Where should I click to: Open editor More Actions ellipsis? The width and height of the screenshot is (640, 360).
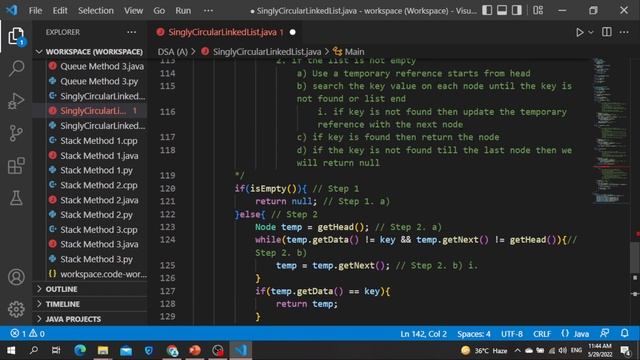pos(624,32)
